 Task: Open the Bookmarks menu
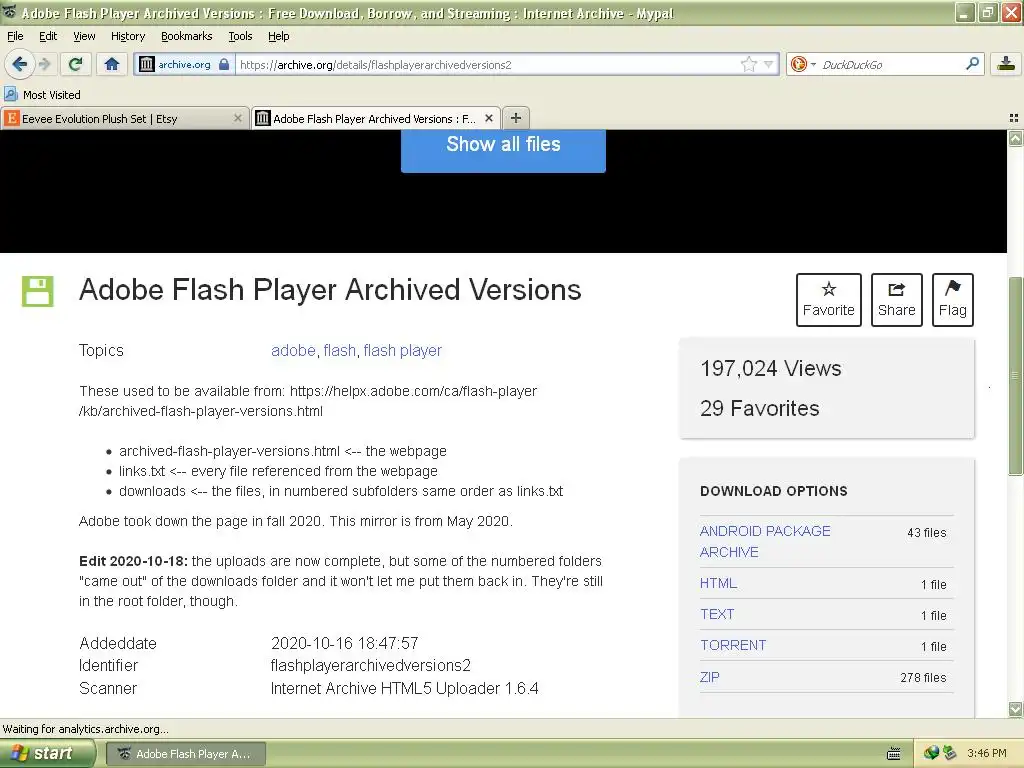click(x=186, y=36)
